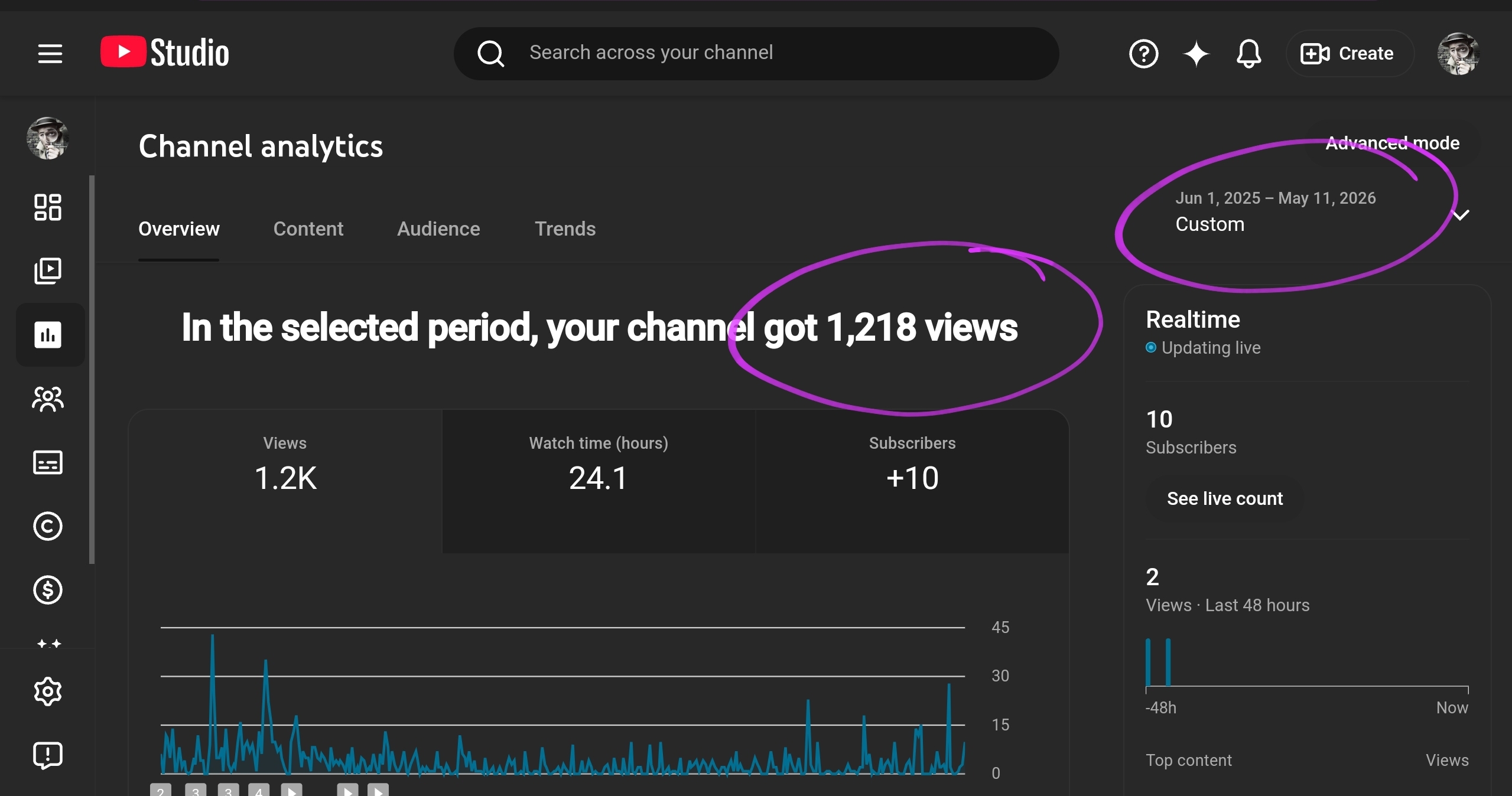
Task: Click See live count button
Action: coord(1225,499)
